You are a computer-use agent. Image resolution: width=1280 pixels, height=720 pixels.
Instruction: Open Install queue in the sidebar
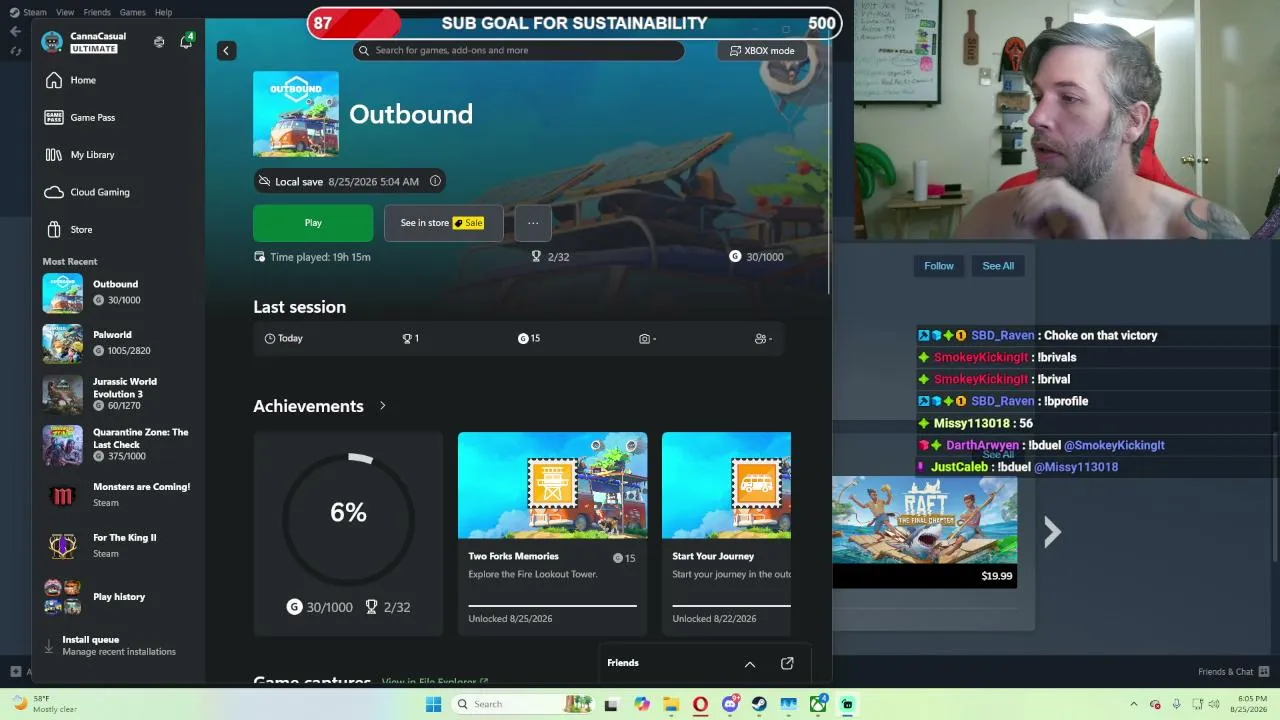[118, 645]
